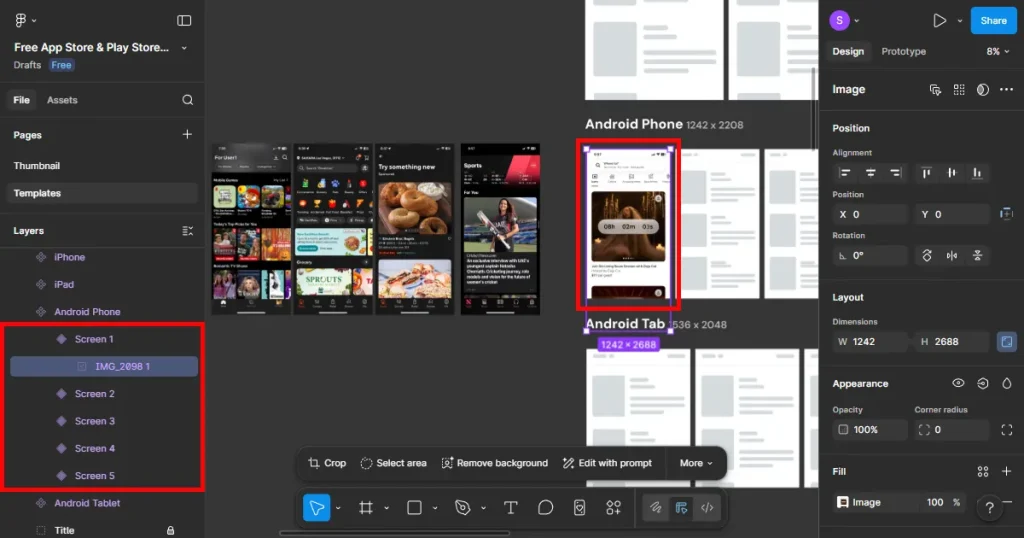Screen dimensions: 1024x538
Task: Open Fill styles grid icon
Action: [x=982, y=471]
